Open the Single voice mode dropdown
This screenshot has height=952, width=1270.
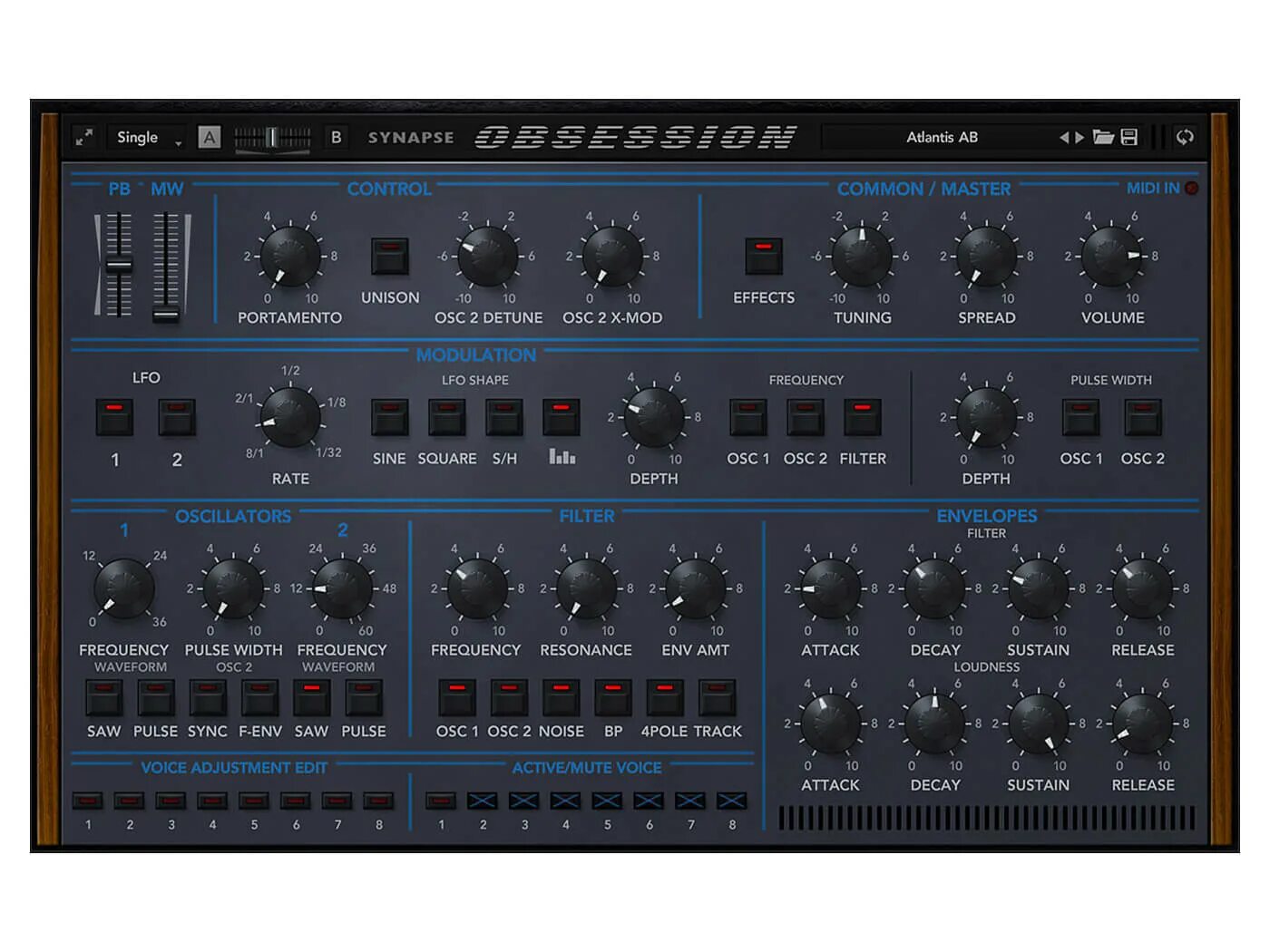coord(148,138)
